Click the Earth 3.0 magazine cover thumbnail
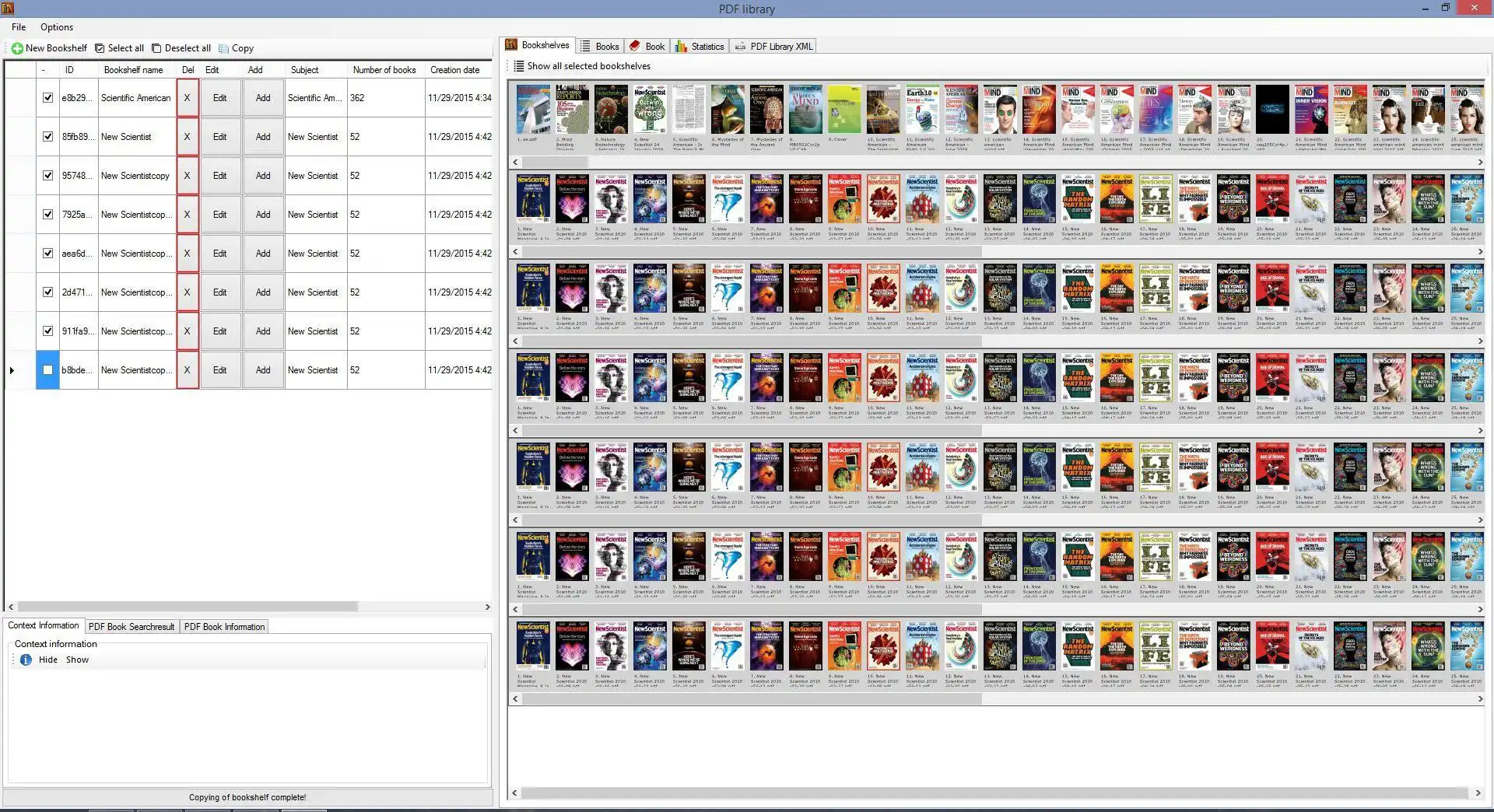Screen dimensions: 1494x812 pyautogui.click(x=922, y=110)
